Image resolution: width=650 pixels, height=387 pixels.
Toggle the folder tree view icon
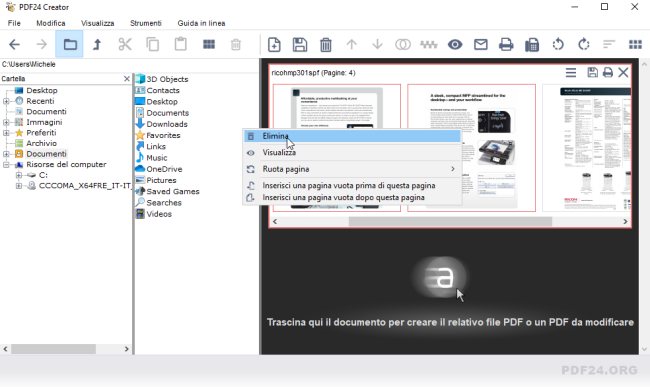coord(70,44)
